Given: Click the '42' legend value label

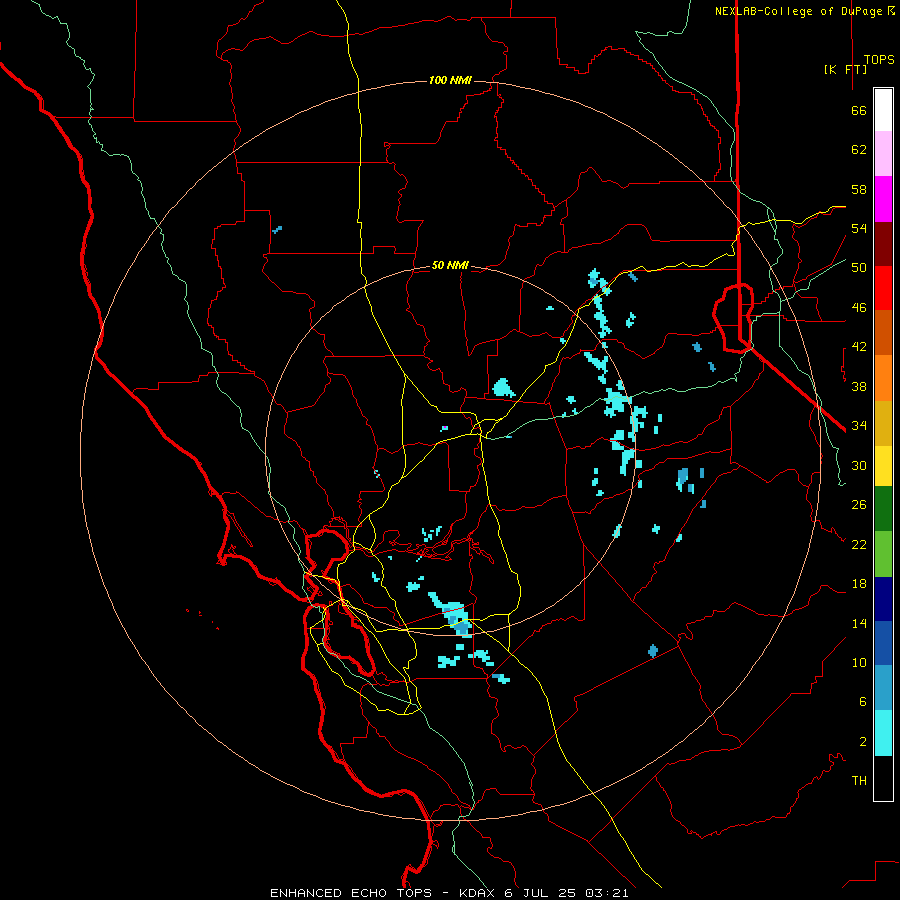Looking at the screenshot, I should click(x=859, y=347).
